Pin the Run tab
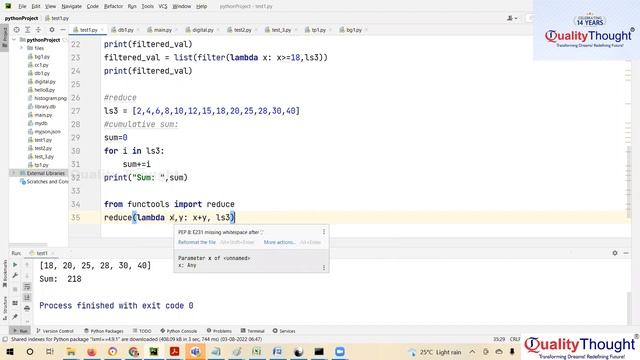Image resolution: width=640 pixels, height=360 pixels. coord(15,317)
